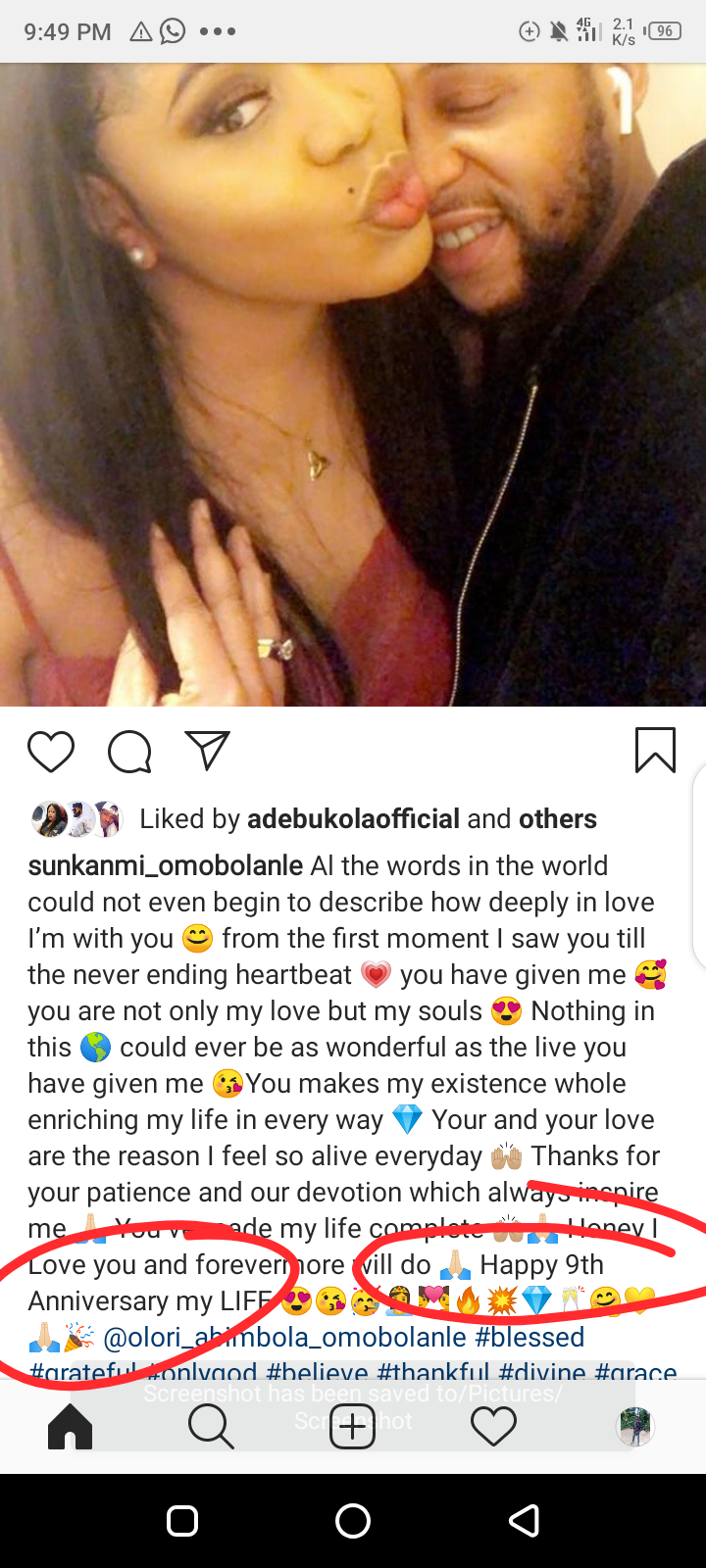Open adebukolaofficial's profile from likes line

[354, 818]
